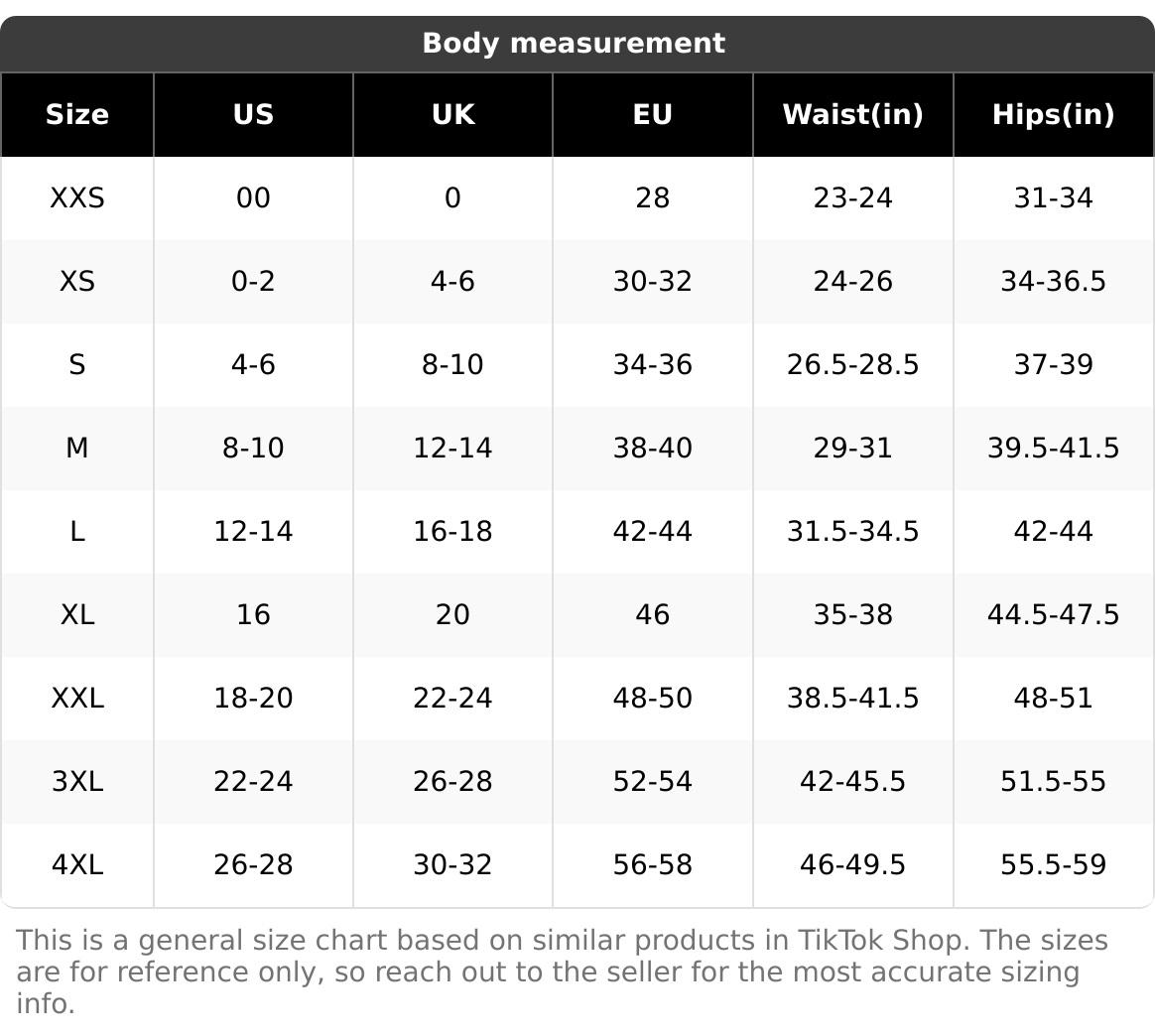This screenshot has height=1036, width=1155.
Task: Select the XS size row label
Action: pos(77,282)
